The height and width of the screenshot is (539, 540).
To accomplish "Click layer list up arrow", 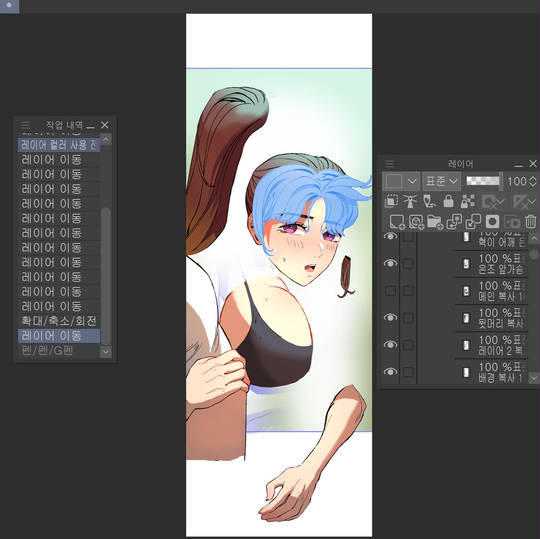I will tap(533, 238).
